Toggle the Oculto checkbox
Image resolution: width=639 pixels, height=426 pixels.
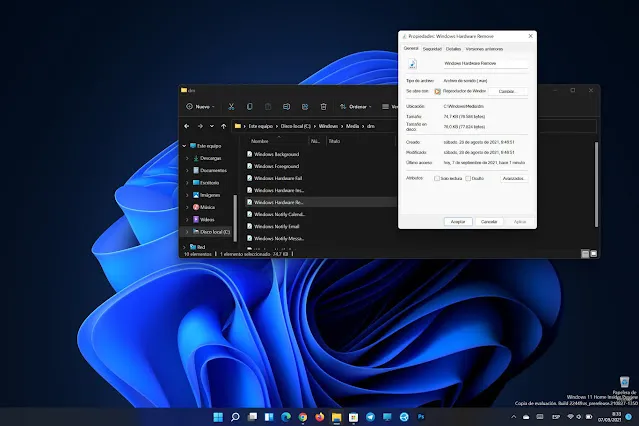point(468,179)
